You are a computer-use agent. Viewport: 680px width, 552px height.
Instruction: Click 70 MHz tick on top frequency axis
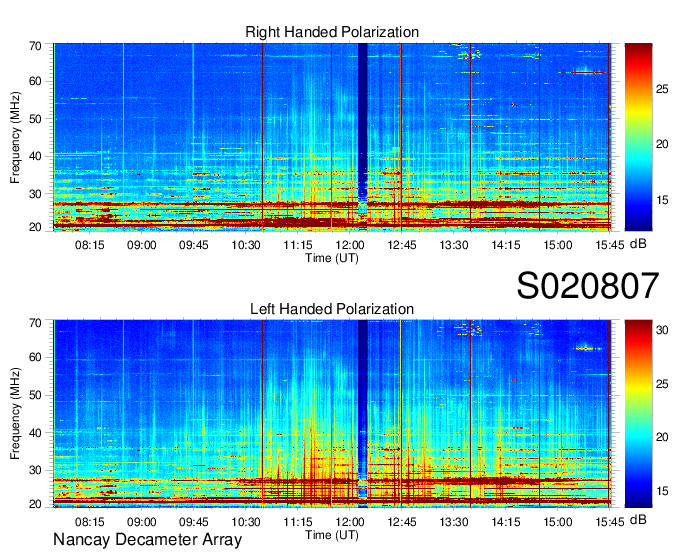tap(35, 46)
